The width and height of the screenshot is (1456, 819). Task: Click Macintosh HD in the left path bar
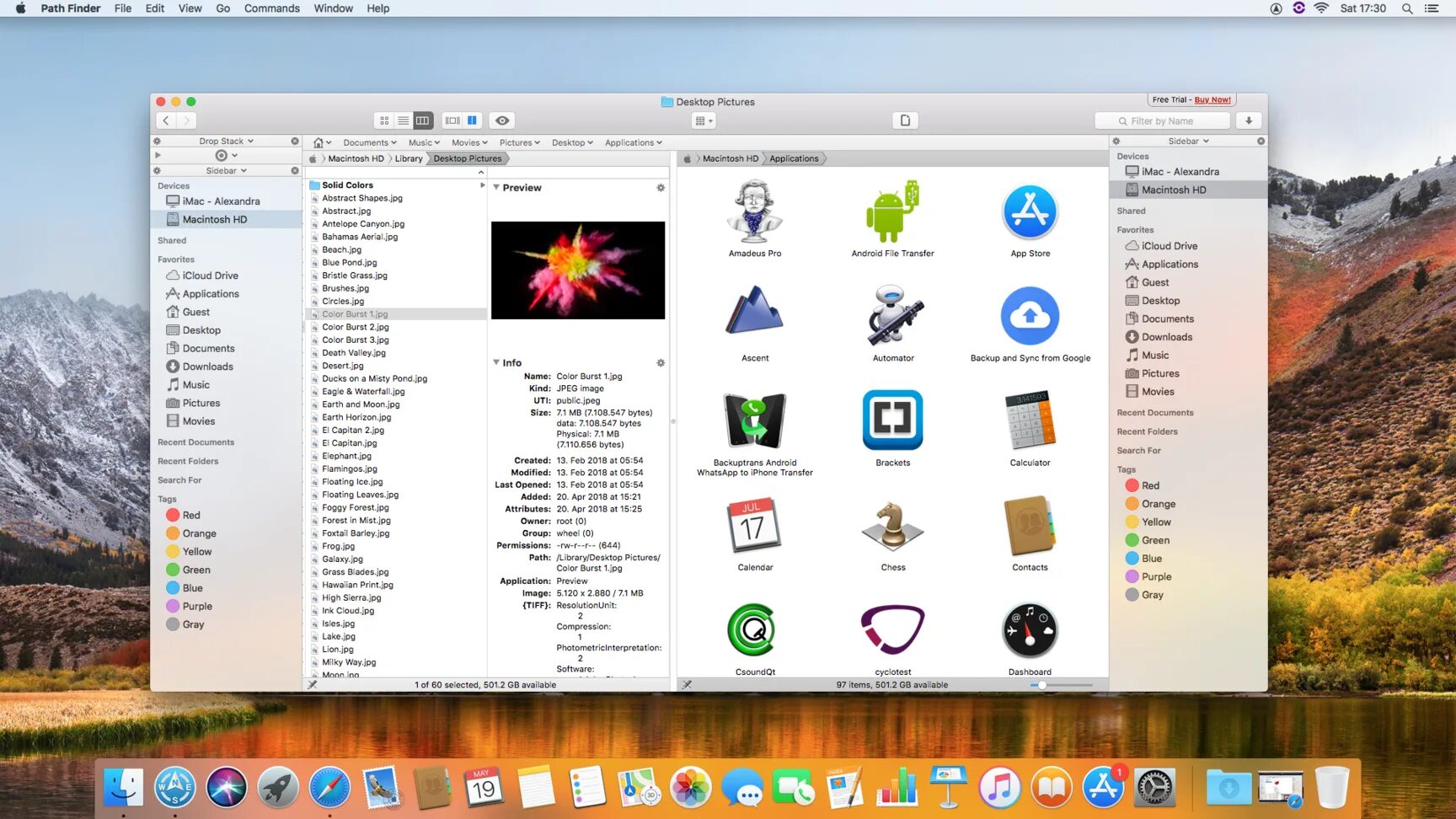coord(356,158)
